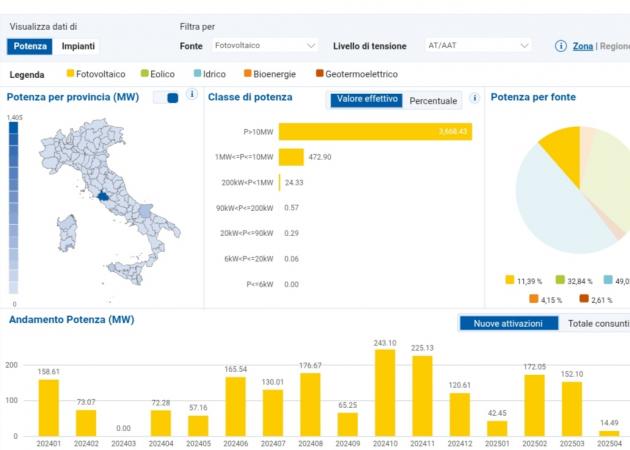Click chevron arrow of Fonte combo box

pyautogui.click(x=311, y=46)
